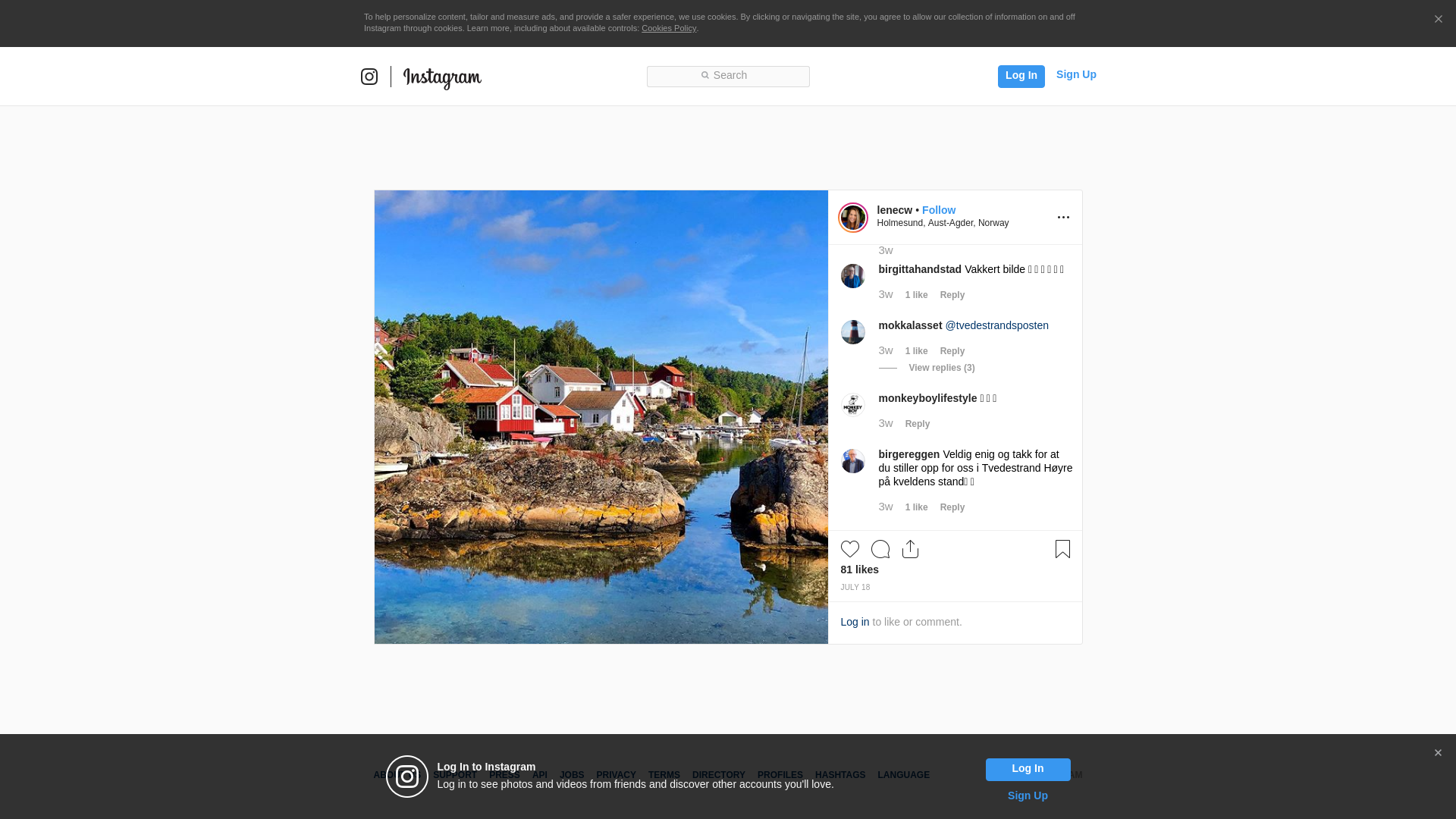Image resolution: width=1456 pixels, height=819 pixels.
Task: Click the comment speech bubble icon
Action: [880, 549]
